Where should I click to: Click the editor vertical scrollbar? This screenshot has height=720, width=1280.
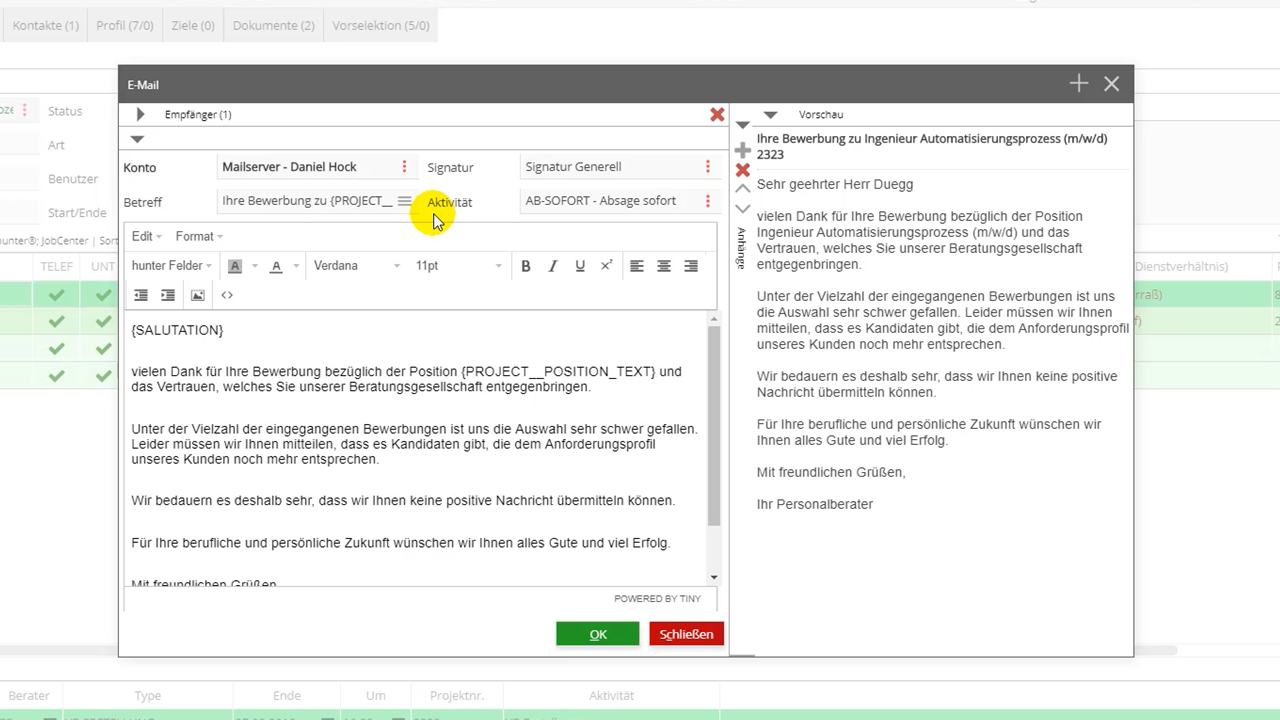(714, 425)
